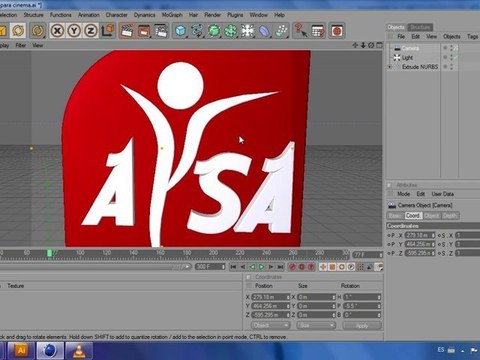Switch to Cinema 4D taskbar button
The image size is (480, 360).
click(x=50, y=351)
